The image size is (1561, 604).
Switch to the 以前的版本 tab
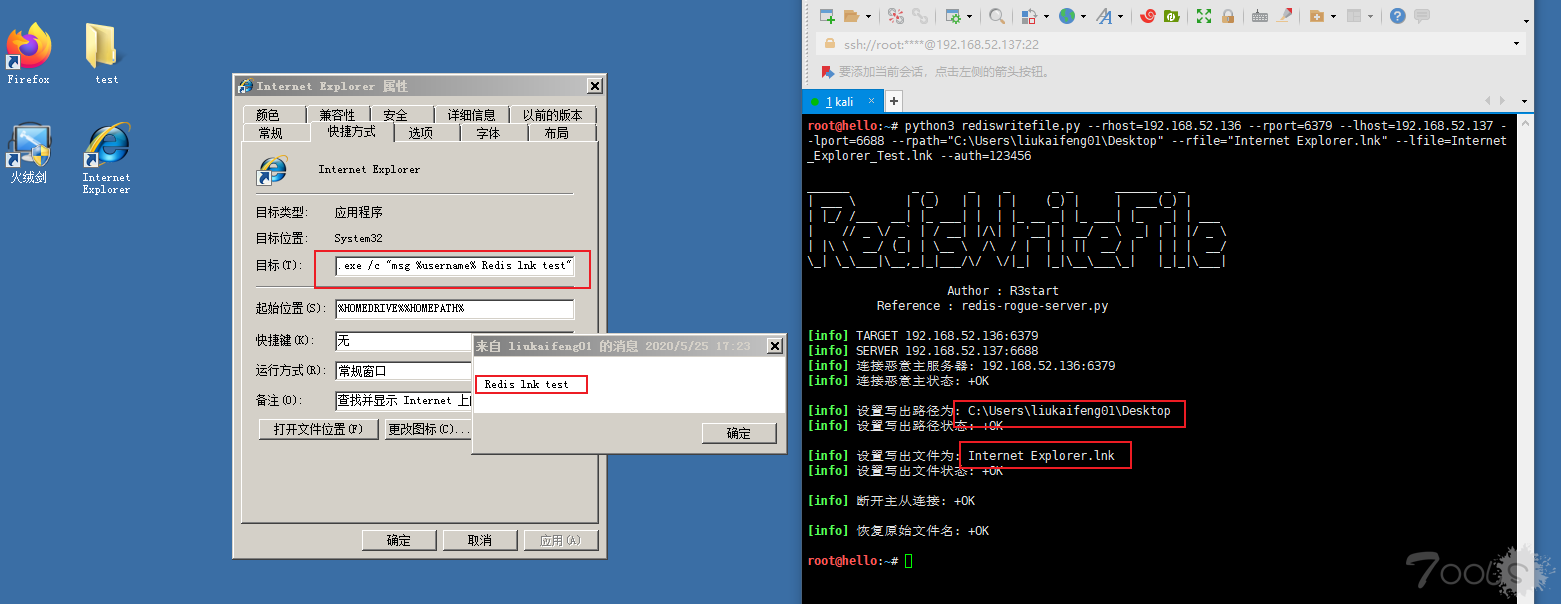[x=553, y=115]
